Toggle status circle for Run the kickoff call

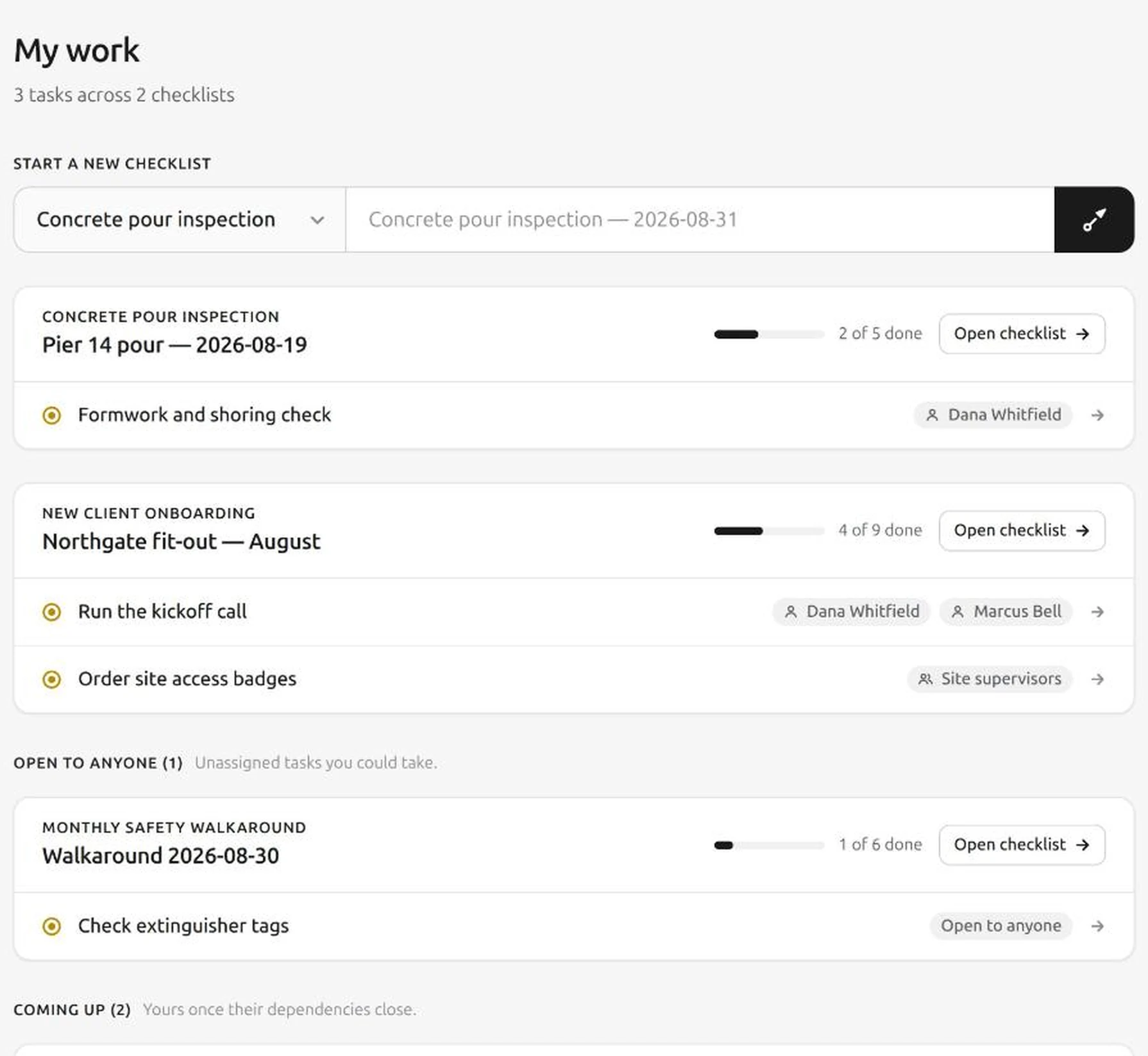click(x=52, y=611)
